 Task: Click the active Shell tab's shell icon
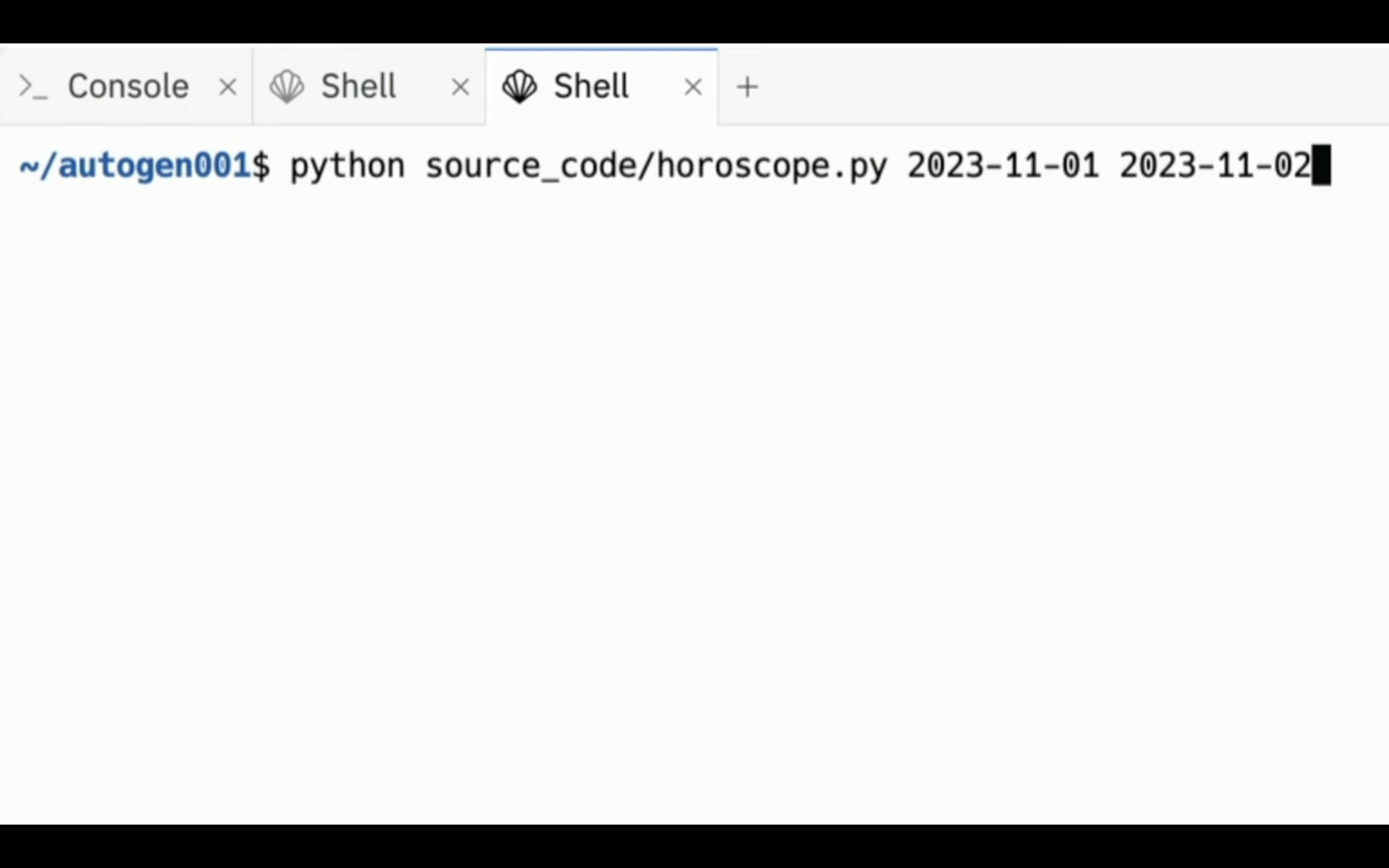519,87
